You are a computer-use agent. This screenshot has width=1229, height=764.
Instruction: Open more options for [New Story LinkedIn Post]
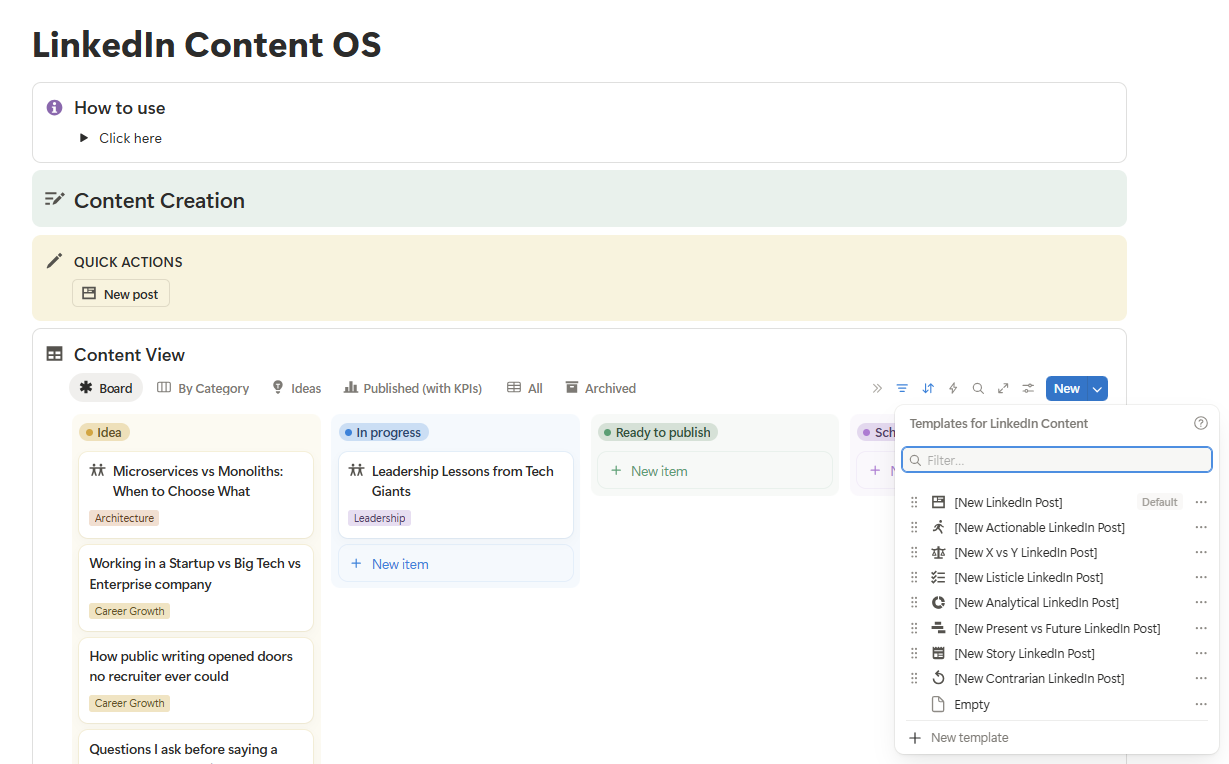(x=1201, y=653)
